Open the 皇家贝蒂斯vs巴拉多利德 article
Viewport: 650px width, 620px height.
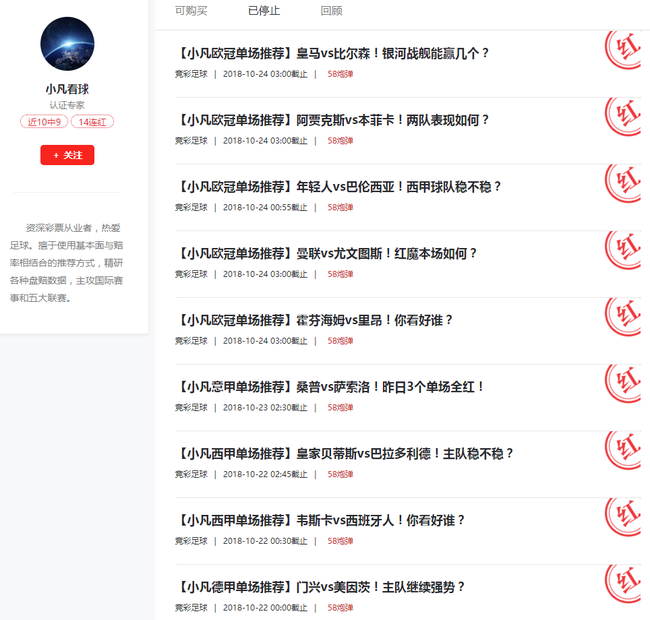(x=344, y=454)
